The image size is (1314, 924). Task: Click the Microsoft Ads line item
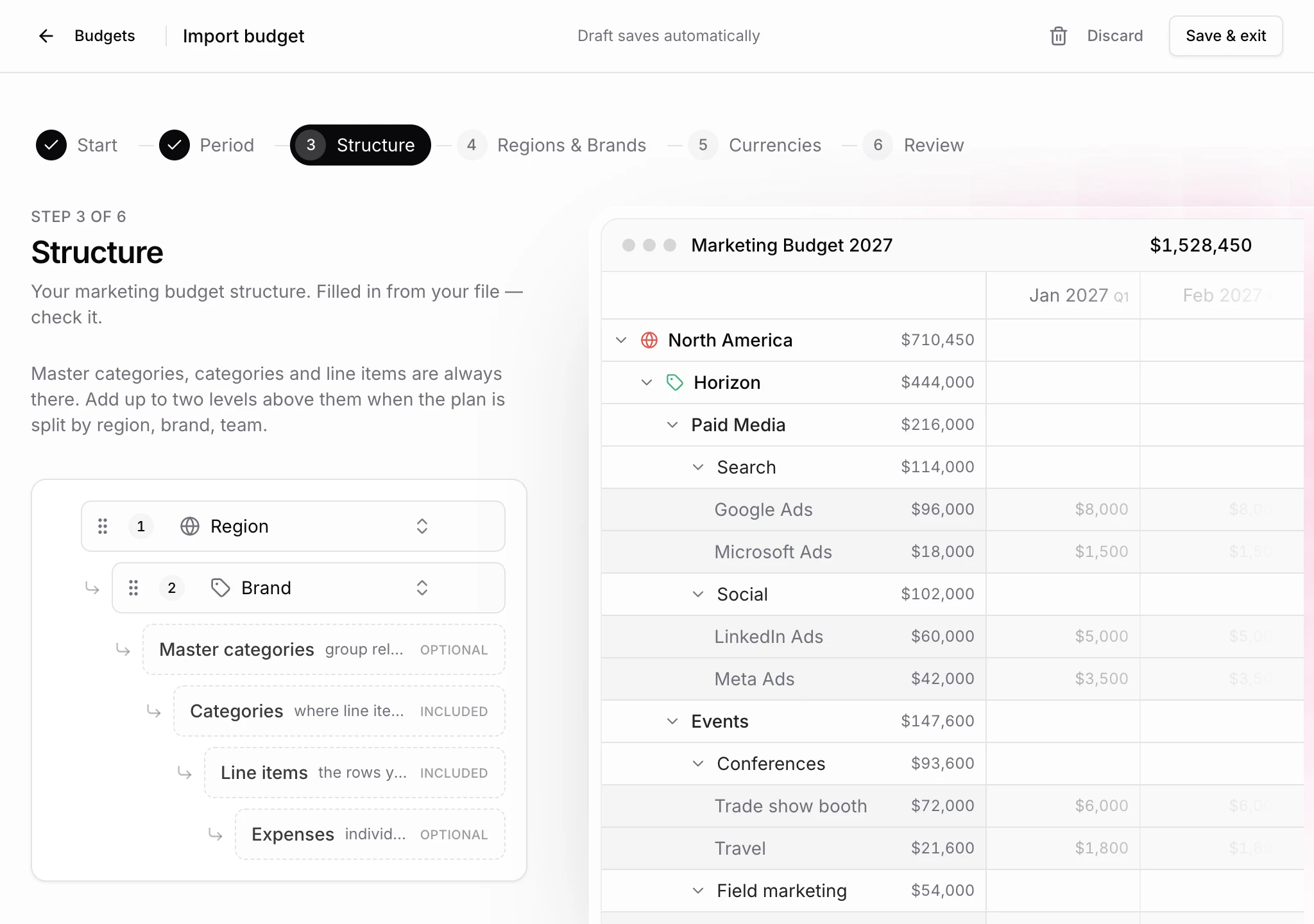pos(773,552)
